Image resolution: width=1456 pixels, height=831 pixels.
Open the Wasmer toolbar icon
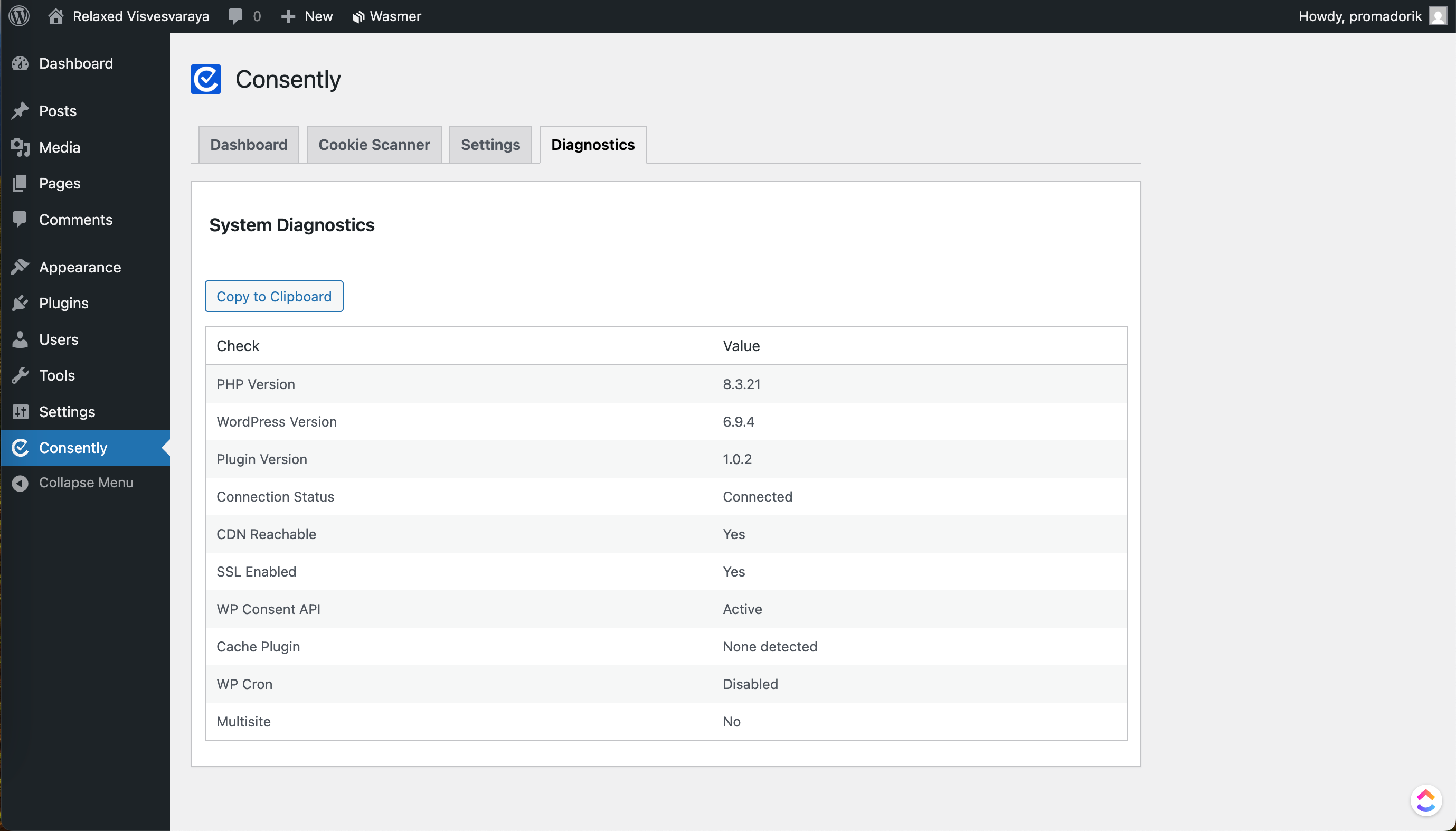click(x=358, y=17)
